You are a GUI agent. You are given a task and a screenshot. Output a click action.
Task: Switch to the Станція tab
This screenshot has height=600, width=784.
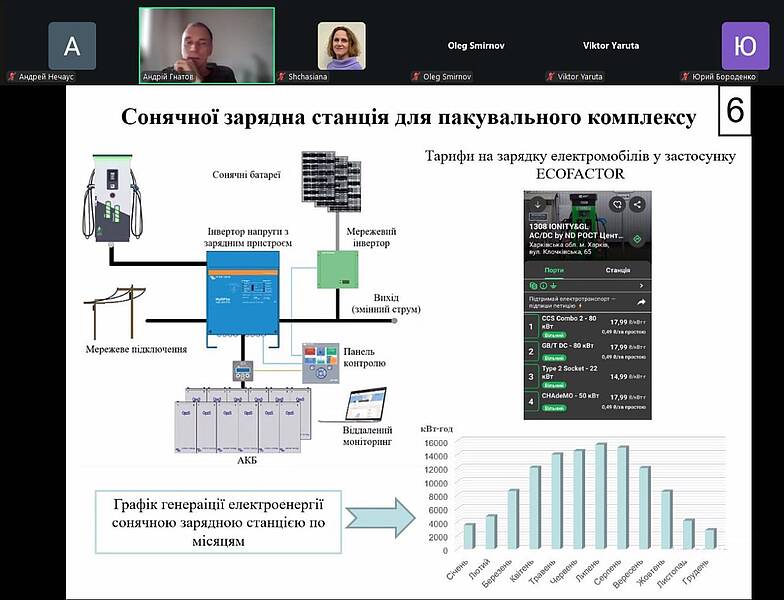618,270
